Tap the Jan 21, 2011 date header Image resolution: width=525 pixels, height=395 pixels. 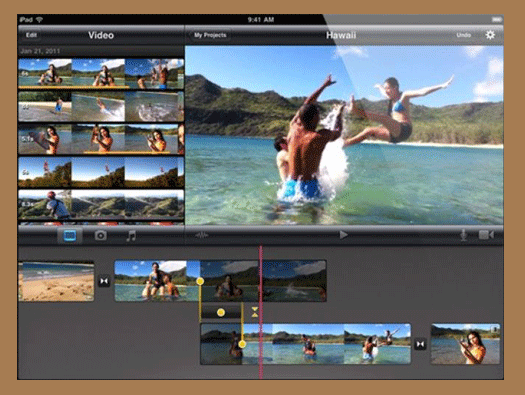(40, 51)
